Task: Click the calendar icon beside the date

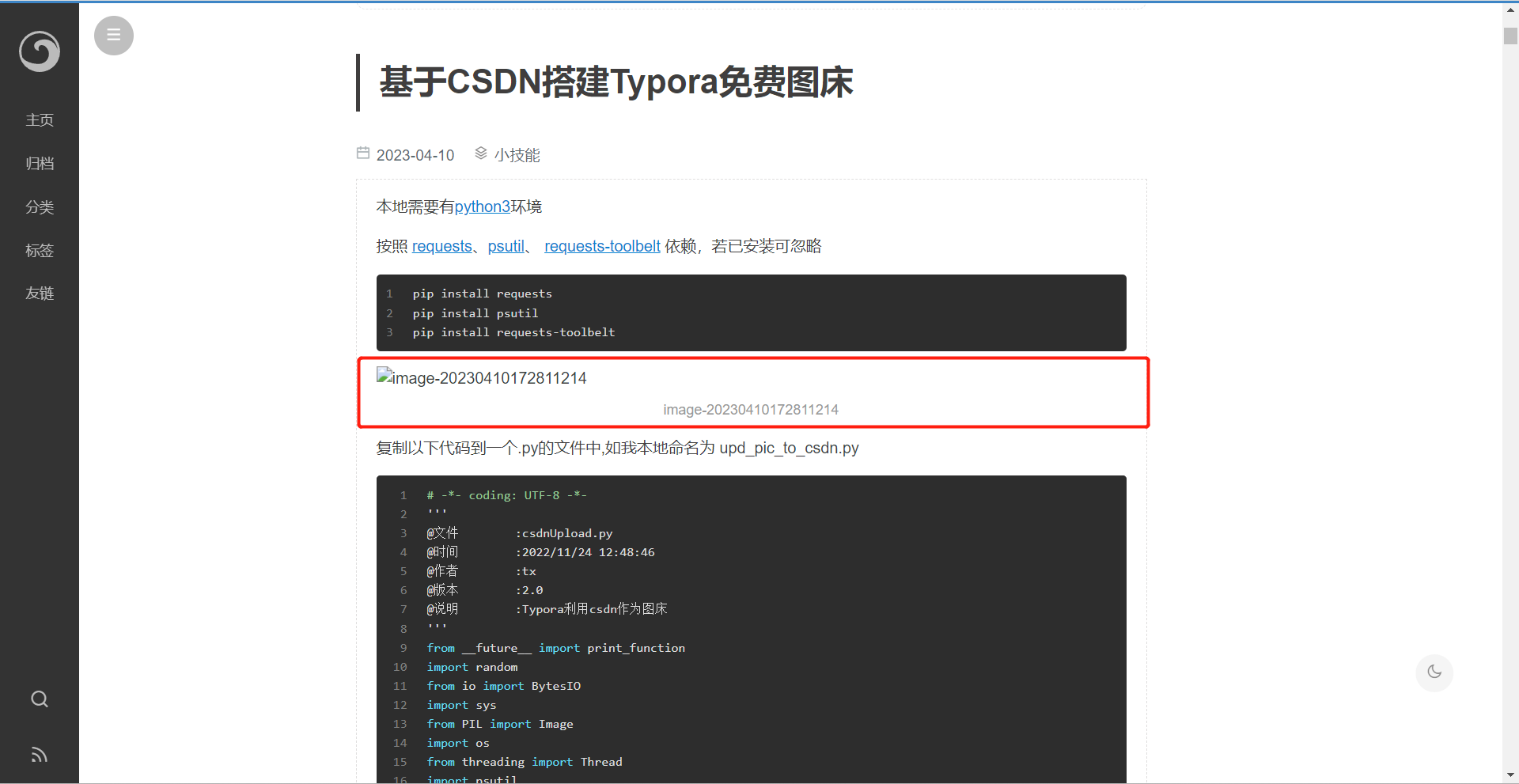Action: [363, 153]
